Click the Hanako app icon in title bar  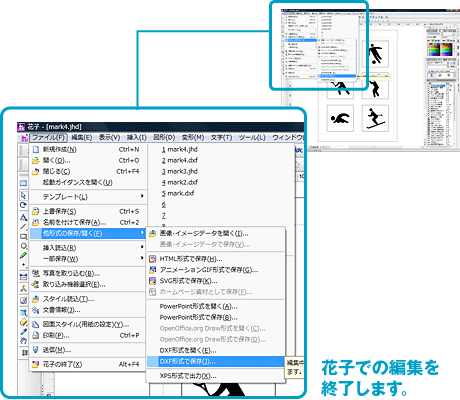(x=22, y=127)
